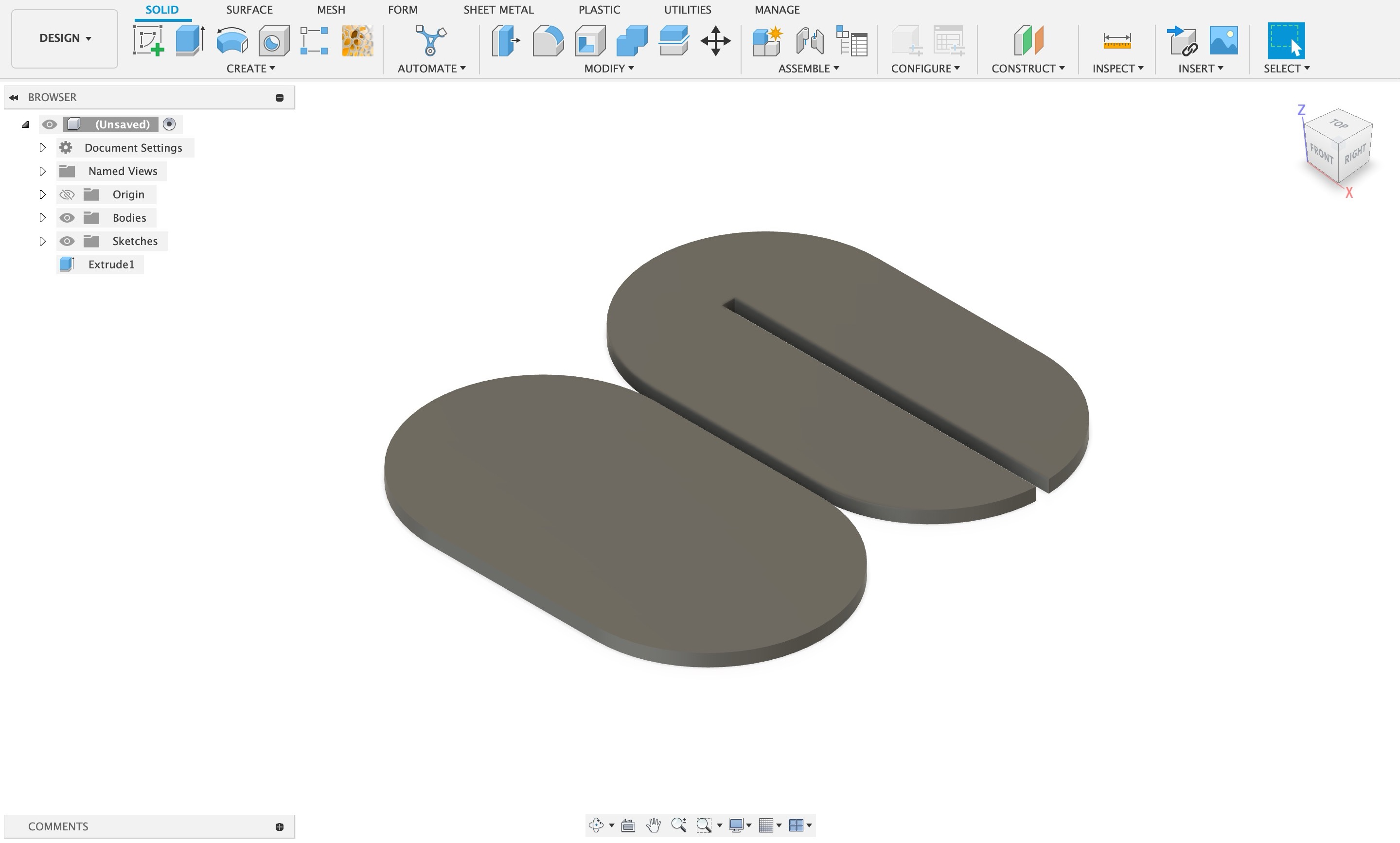Switch to the PLASTIC tab

[x=599, y=10]
